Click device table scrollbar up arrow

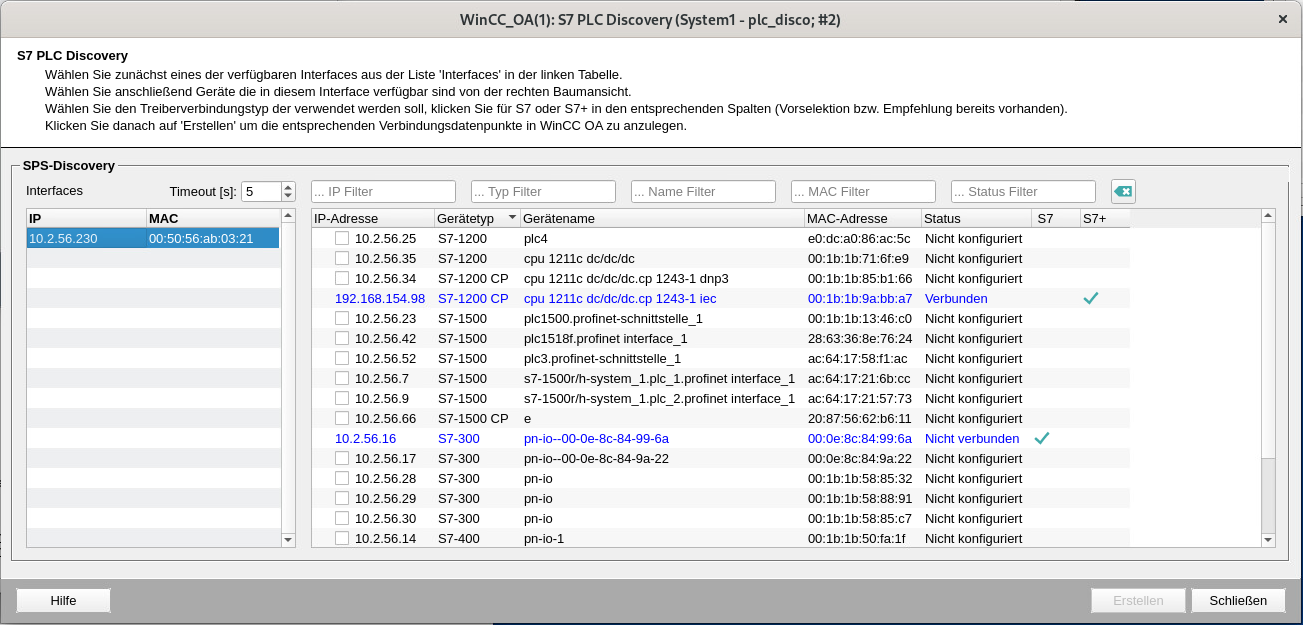(1268, 216)
